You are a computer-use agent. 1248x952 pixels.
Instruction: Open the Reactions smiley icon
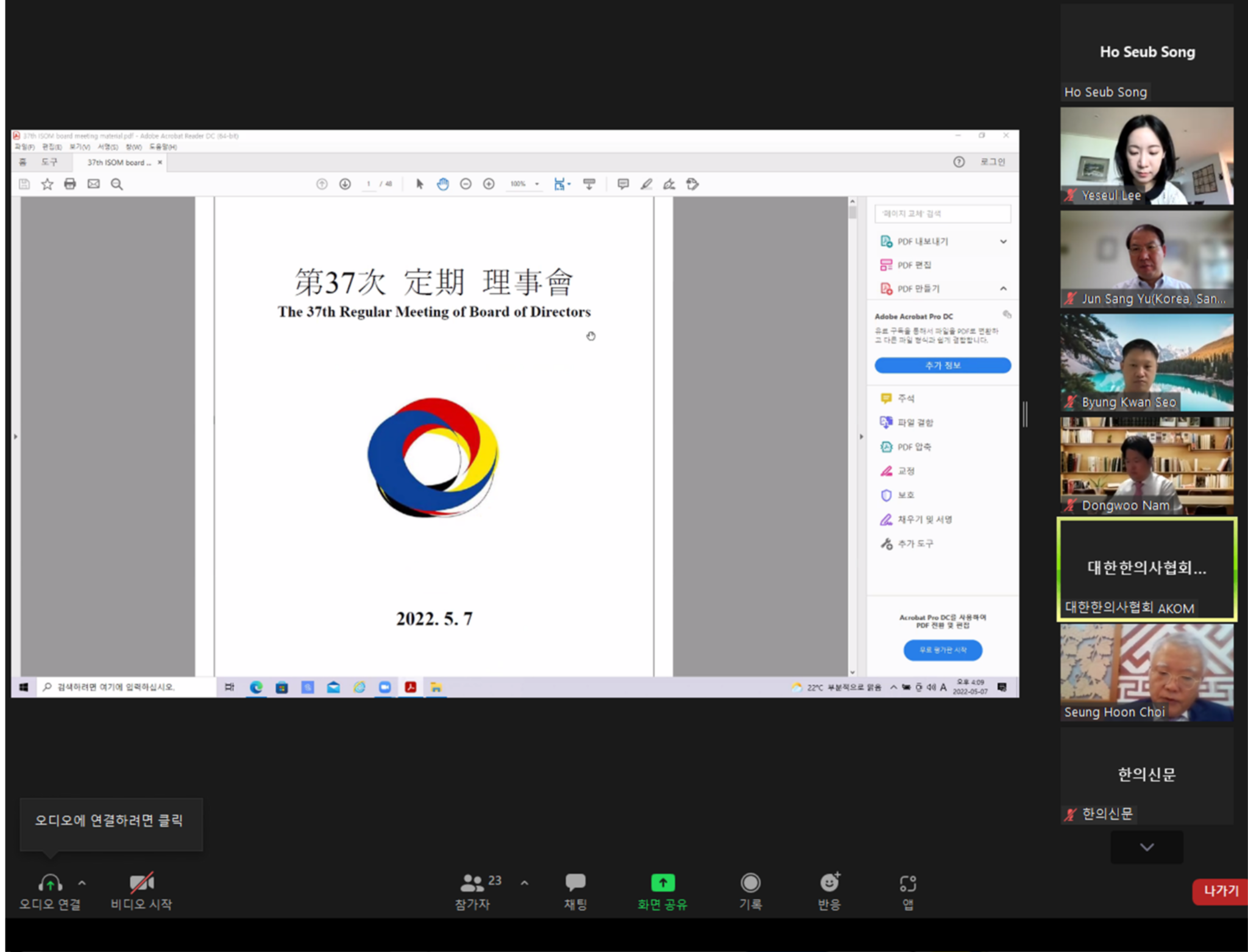point(829,883)
